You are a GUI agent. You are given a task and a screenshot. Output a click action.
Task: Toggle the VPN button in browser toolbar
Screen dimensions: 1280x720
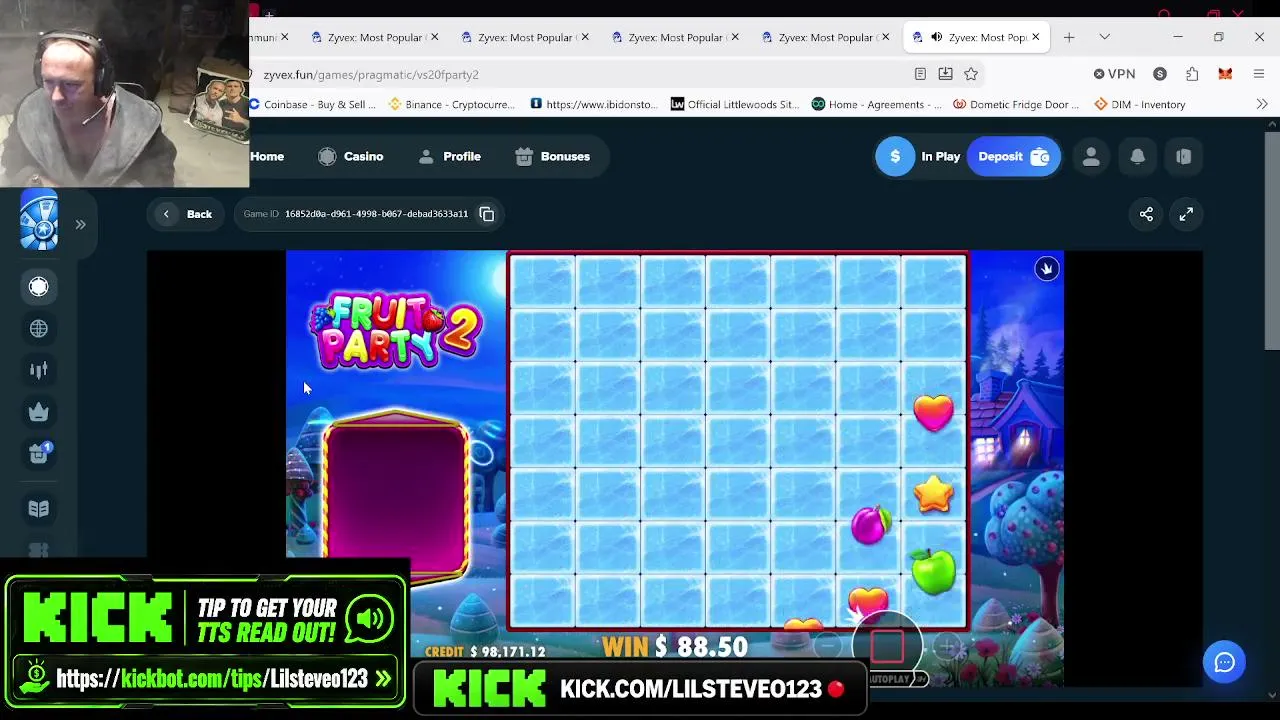(1114, 74)
